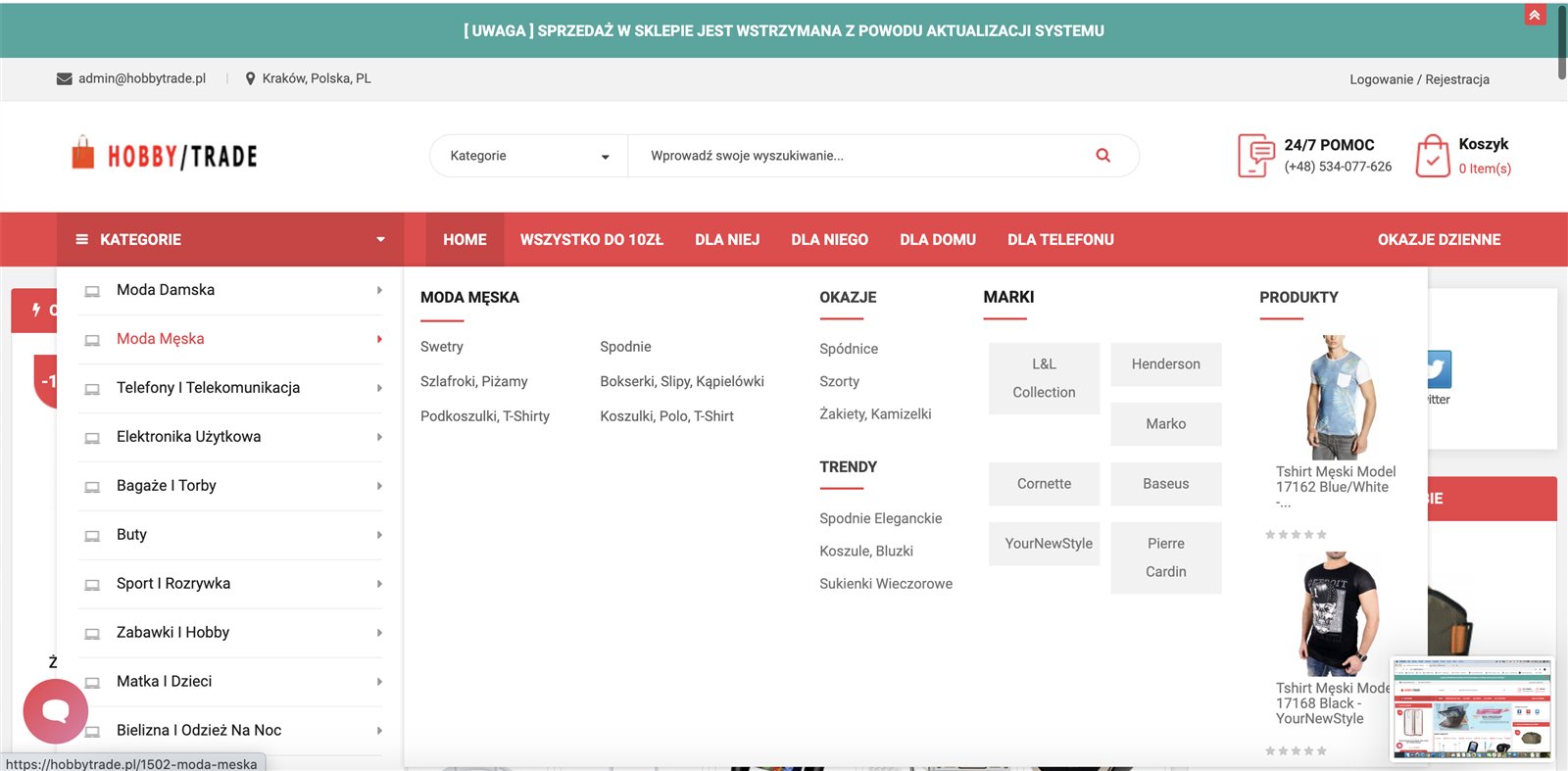Viewport: 1568px width, 771px height.
Task: Select OKAZJE DZIENNE in navigation bar
Action: [x=1439, y=240]
